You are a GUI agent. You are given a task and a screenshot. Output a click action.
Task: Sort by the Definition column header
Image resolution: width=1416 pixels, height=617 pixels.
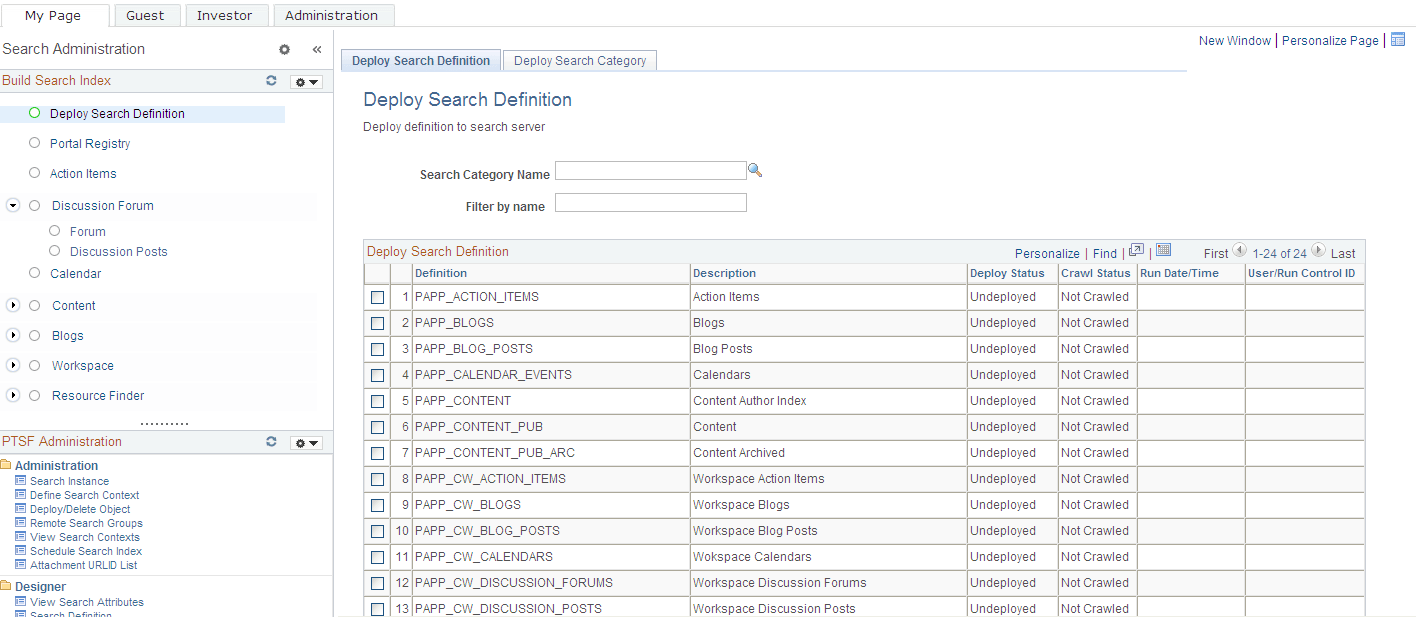(x=441, y=273)
